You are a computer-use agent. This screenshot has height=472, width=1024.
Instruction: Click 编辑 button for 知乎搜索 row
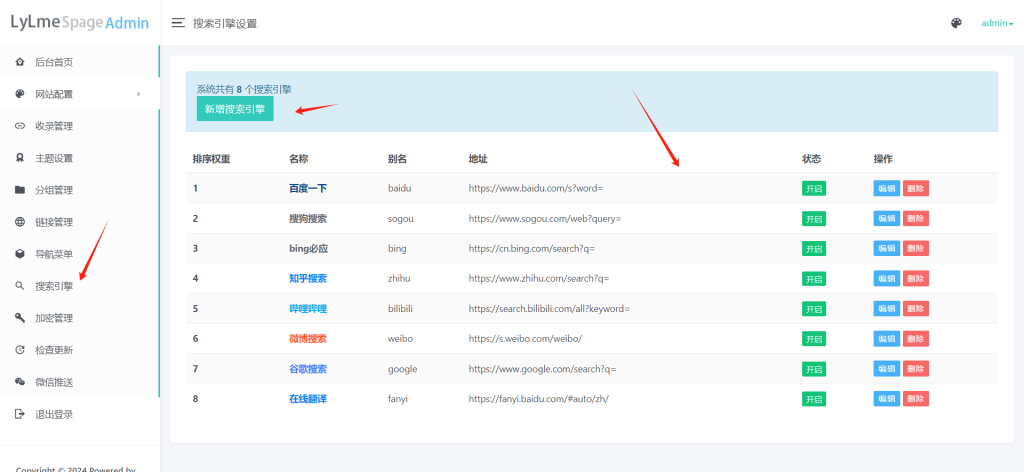[x=886, y=279]
